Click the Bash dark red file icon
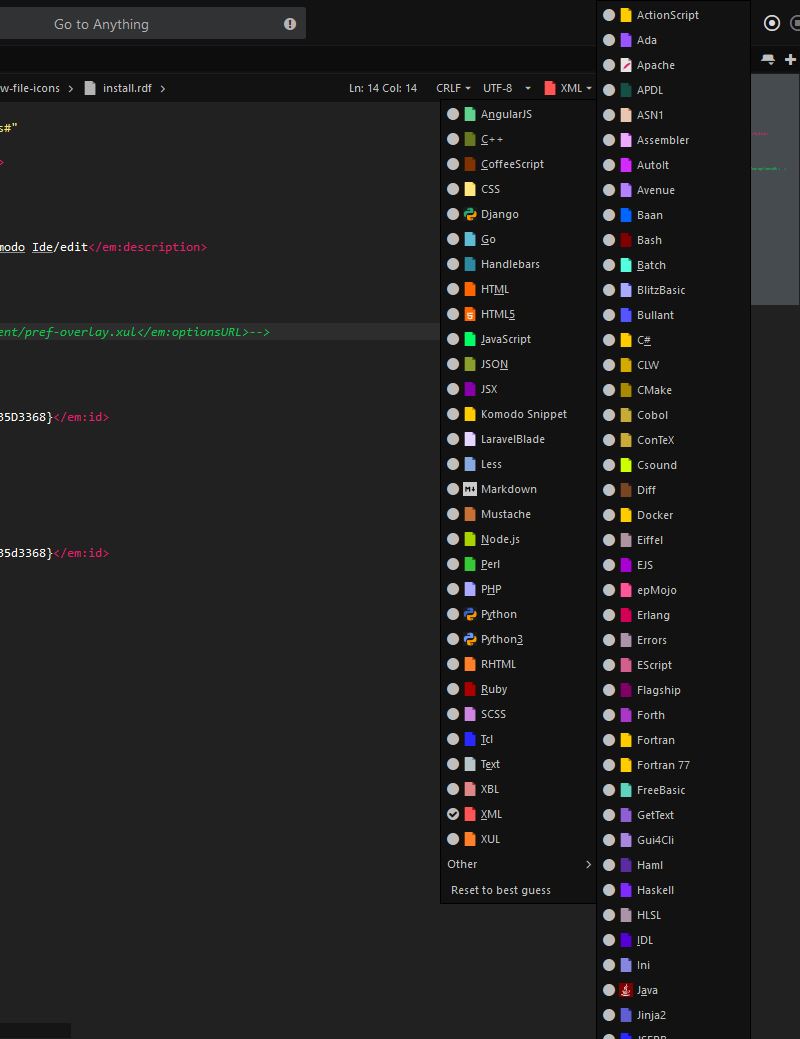800x1039 pixels. coord(626,240)
